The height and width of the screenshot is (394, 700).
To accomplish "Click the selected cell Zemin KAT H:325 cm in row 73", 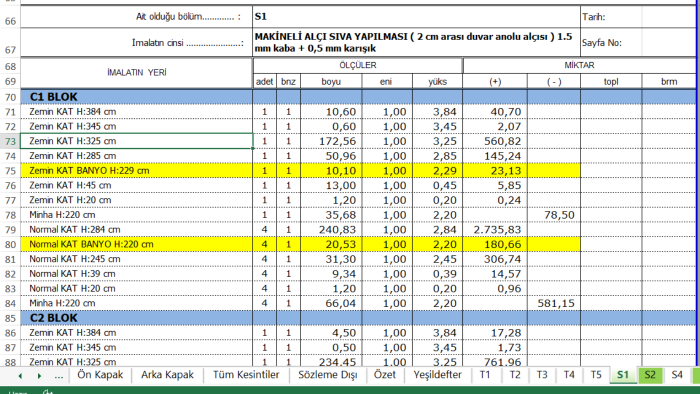I will 137,141.
